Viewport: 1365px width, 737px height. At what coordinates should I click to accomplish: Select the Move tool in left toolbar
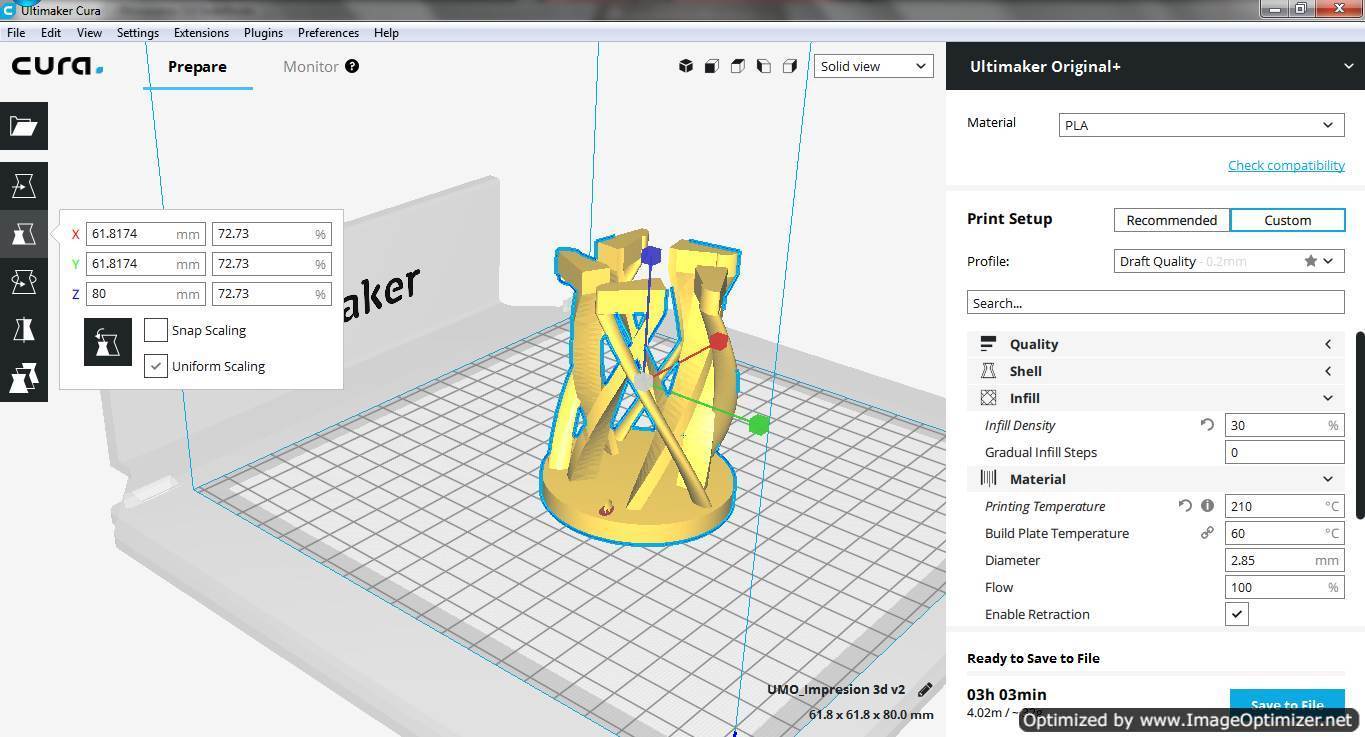24,186
